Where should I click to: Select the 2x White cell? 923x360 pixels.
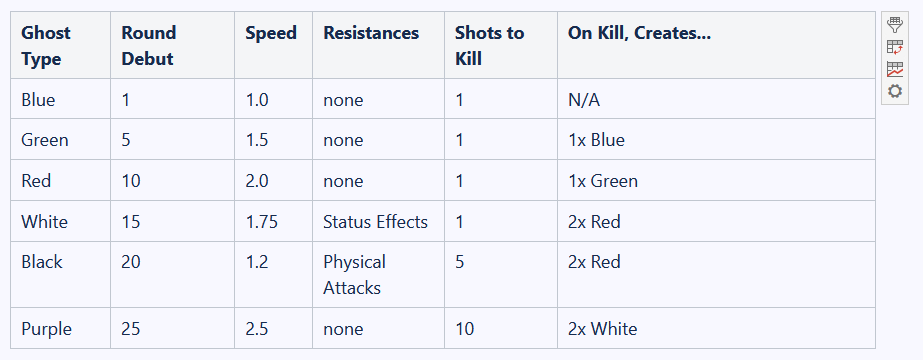(716, 328)
